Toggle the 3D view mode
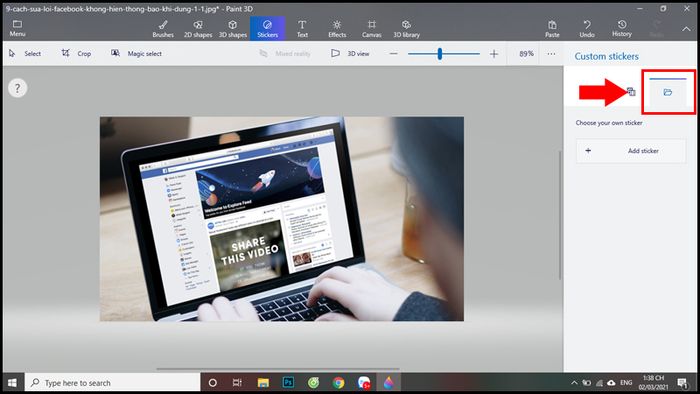Viewport: 700px width, 394px height. [x=350, y=54]
